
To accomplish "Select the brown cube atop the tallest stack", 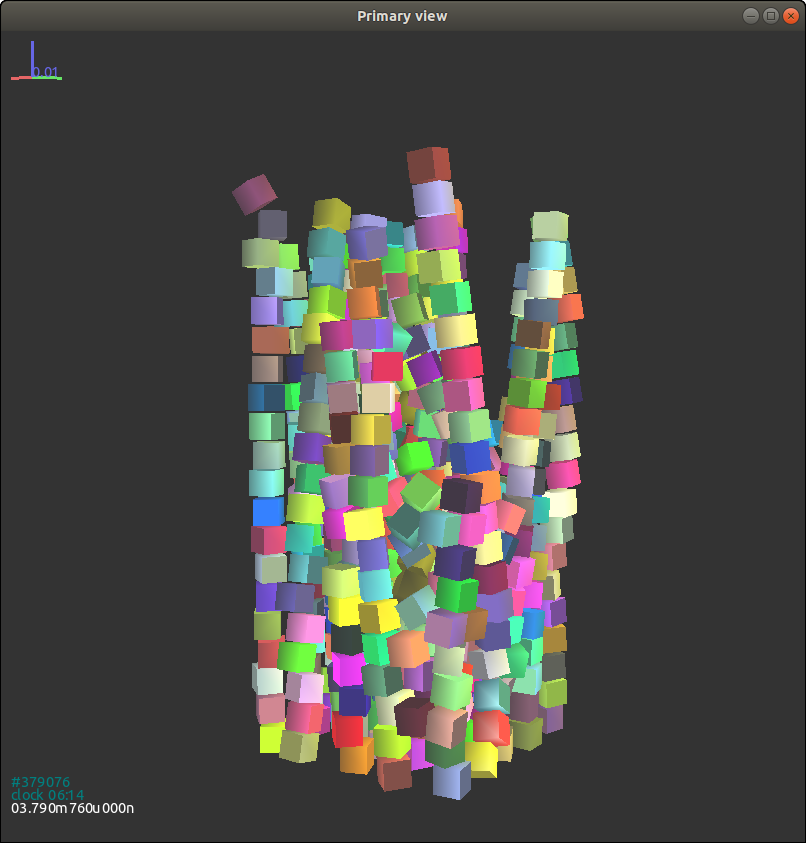I will (x=428, y=164).
